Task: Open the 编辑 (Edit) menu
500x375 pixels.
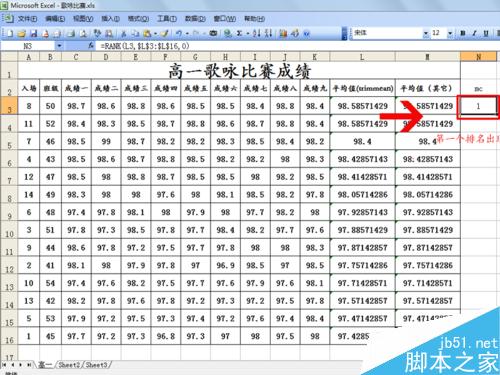Action: (55, 19)
